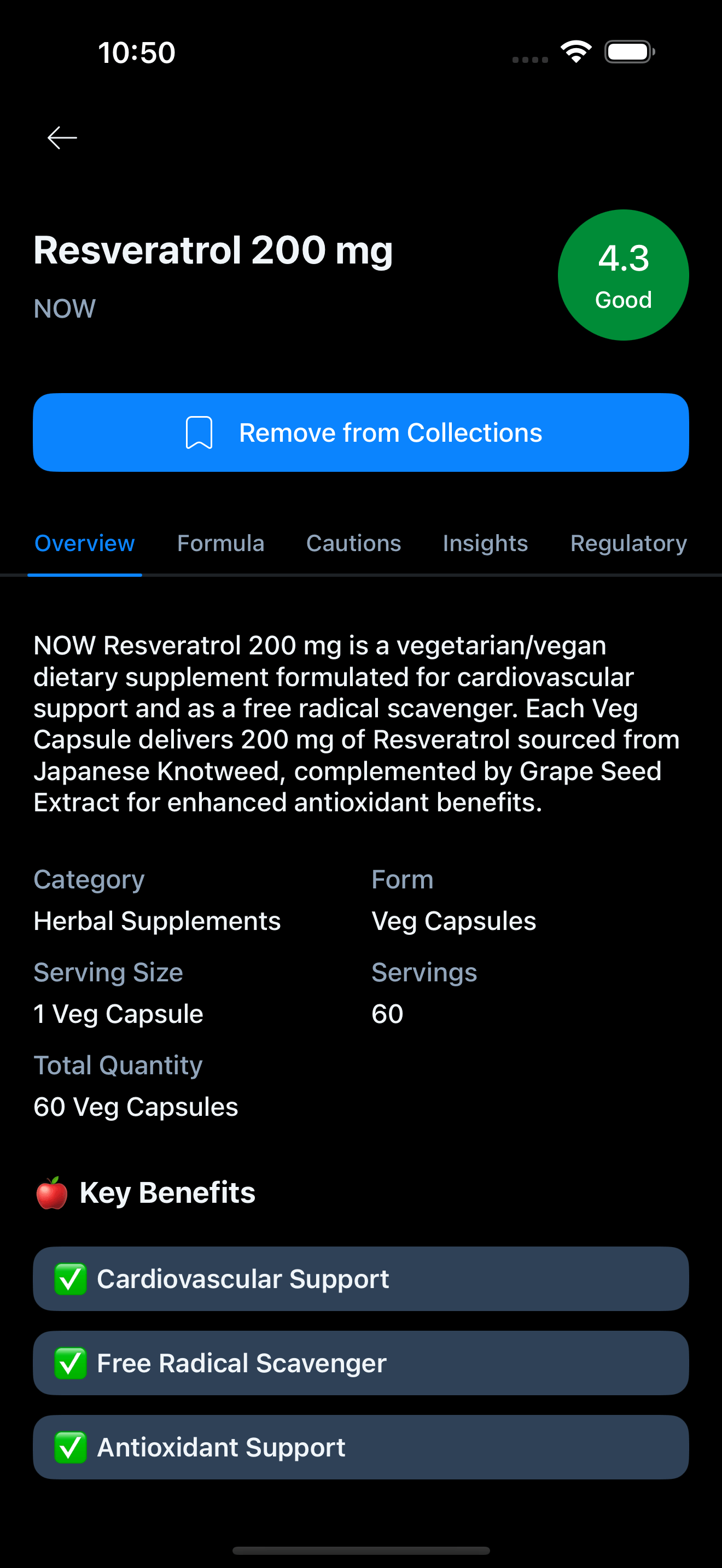Tap the bookmark icon in Collections button
722x1568 pixels.
tap(199, 433)
